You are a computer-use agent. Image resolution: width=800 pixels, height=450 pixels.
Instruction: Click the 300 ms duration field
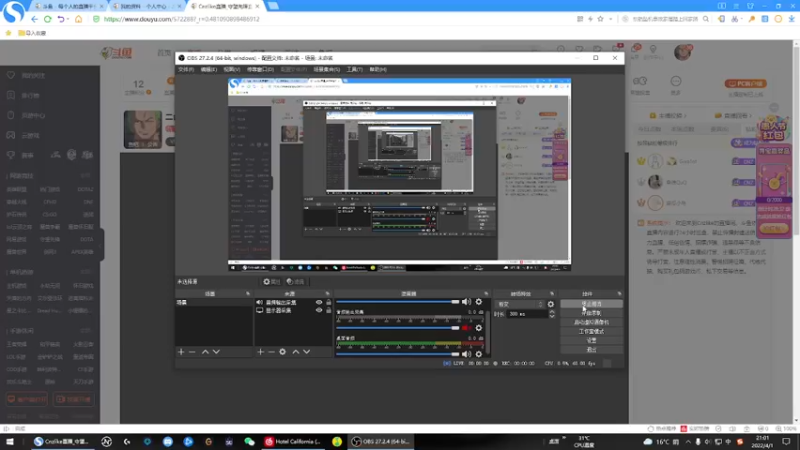528,314
